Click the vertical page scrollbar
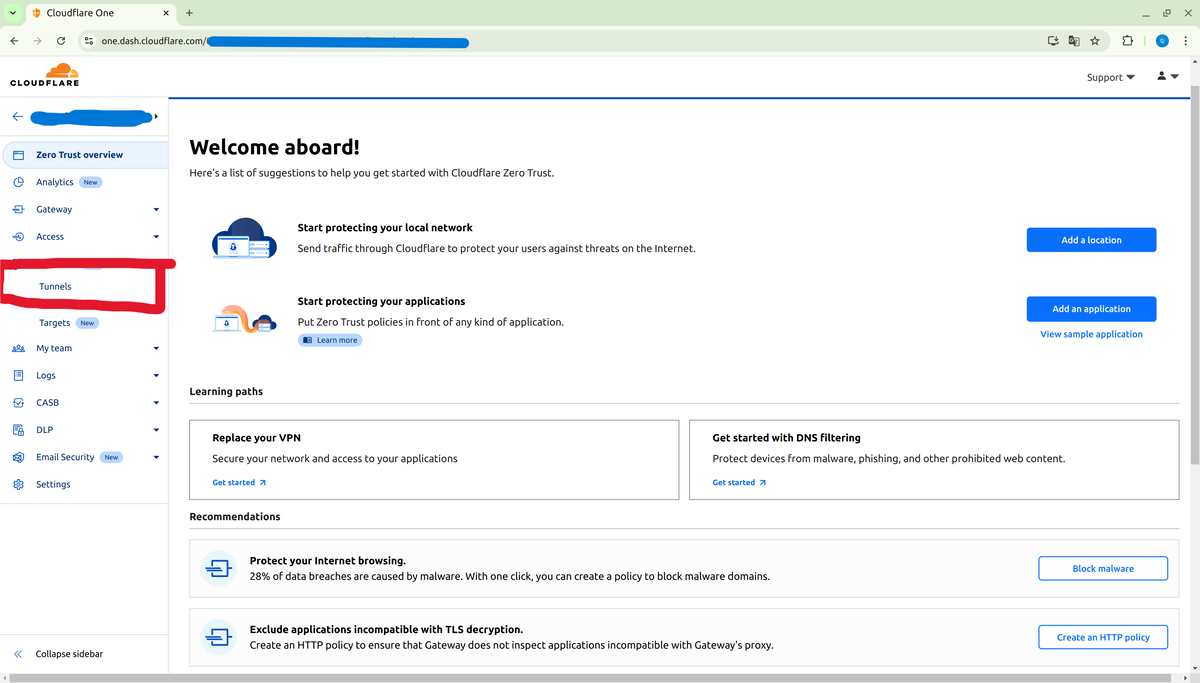The width and height of the screenshot is (1200, 683). pyautogui.click(x=1194, y=275)
